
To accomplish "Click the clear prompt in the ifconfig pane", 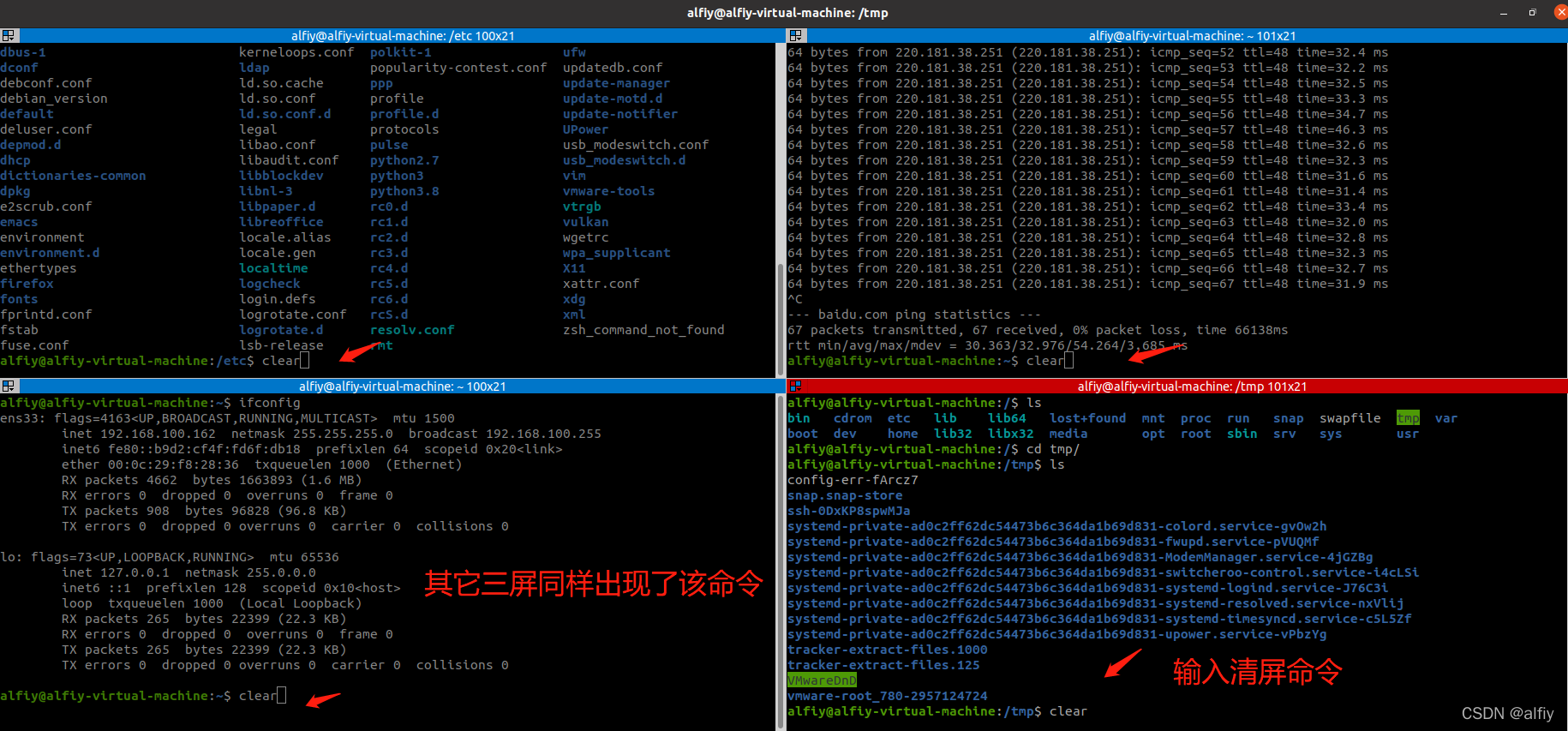I will click(x=143, y=696).
